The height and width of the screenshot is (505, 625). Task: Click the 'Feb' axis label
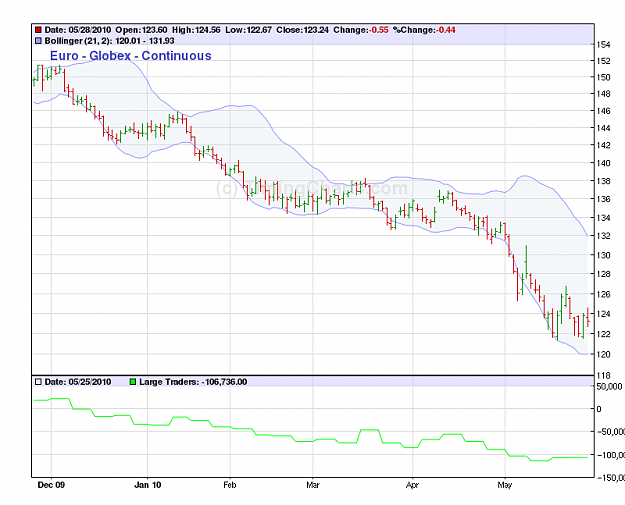tap(230, 485)
